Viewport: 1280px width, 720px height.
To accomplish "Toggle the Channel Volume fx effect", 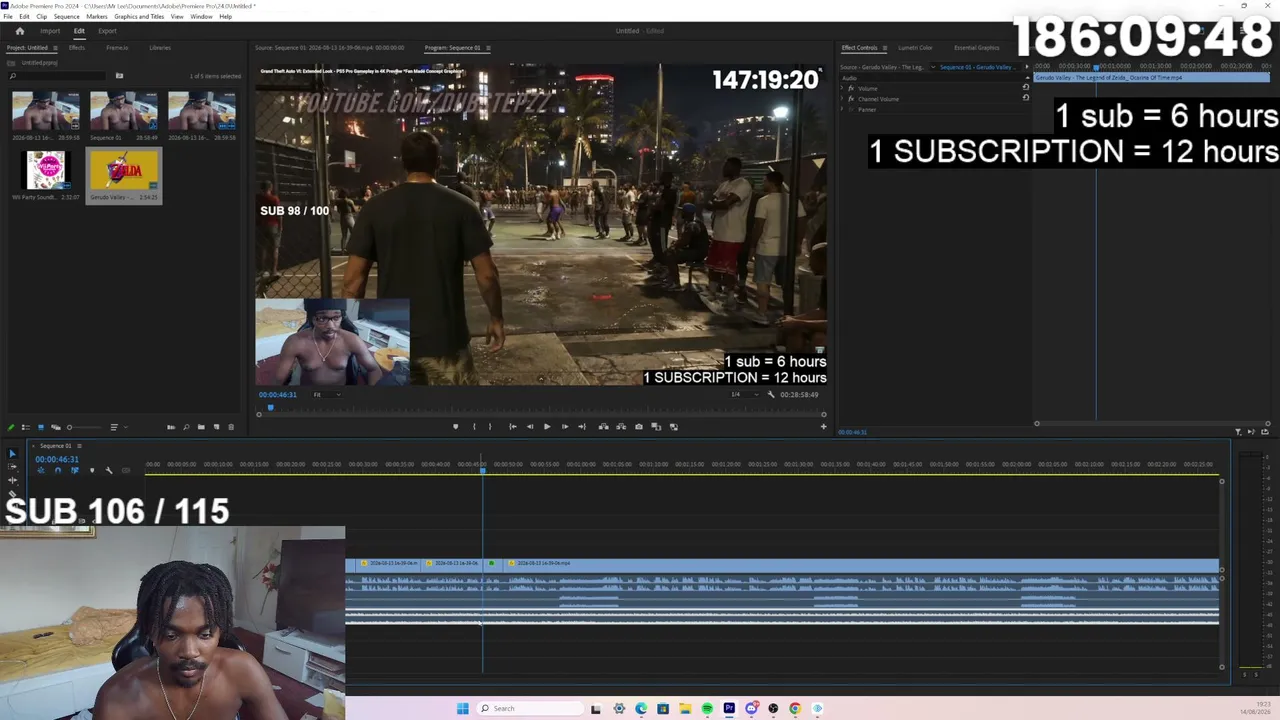I will [851, 99].
